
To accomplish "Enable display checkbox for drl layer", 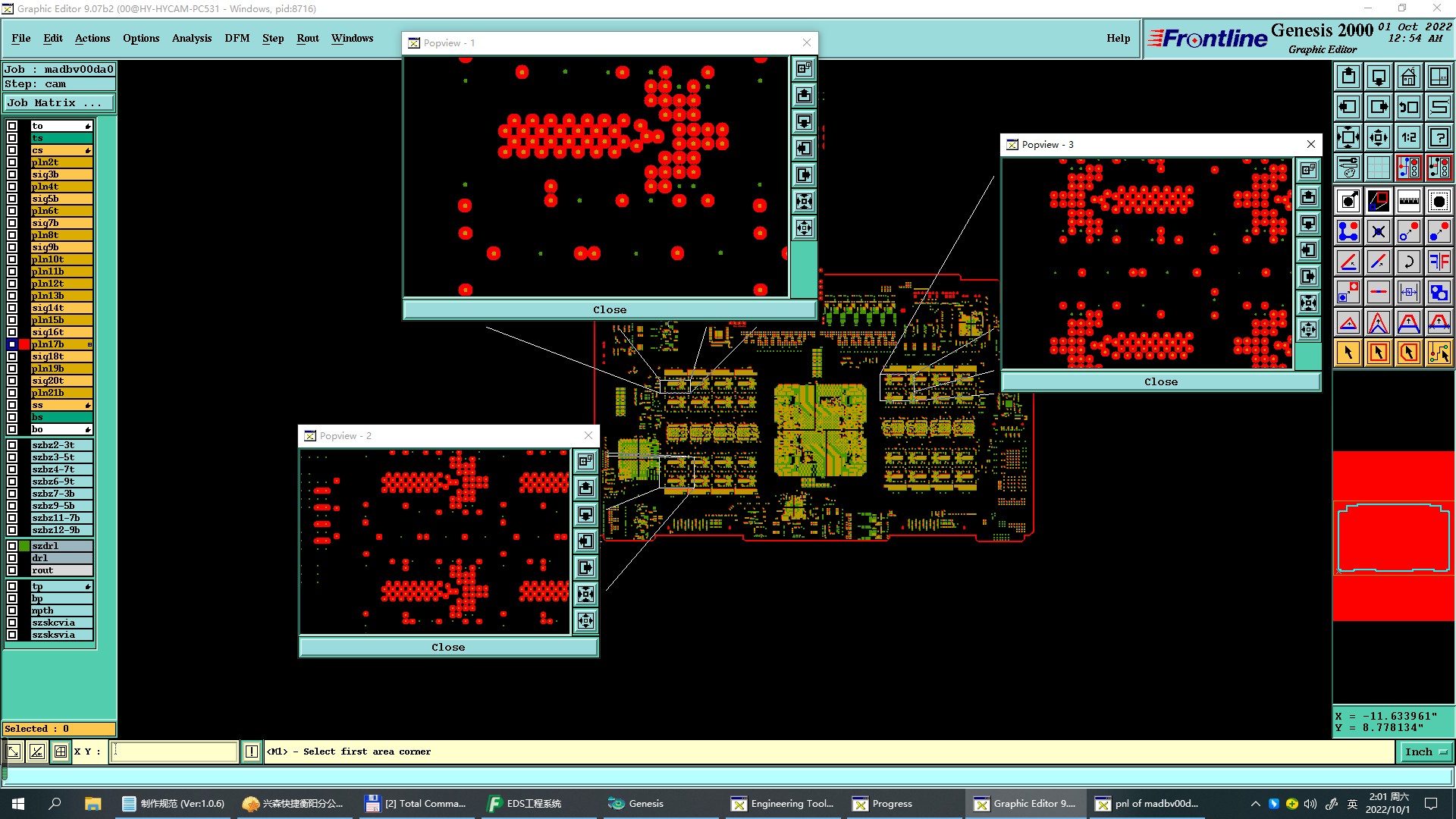I will click(x=12, y=558).
